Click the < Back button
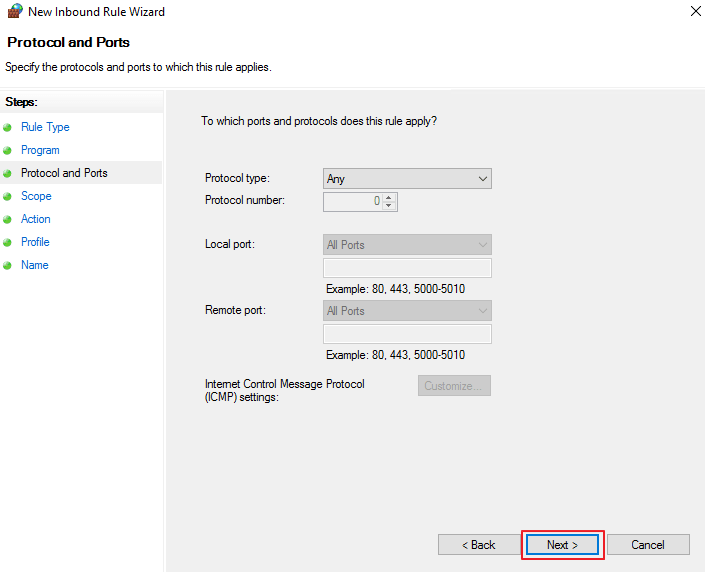This screenshot has height=572, width=705. pos(479,545)
